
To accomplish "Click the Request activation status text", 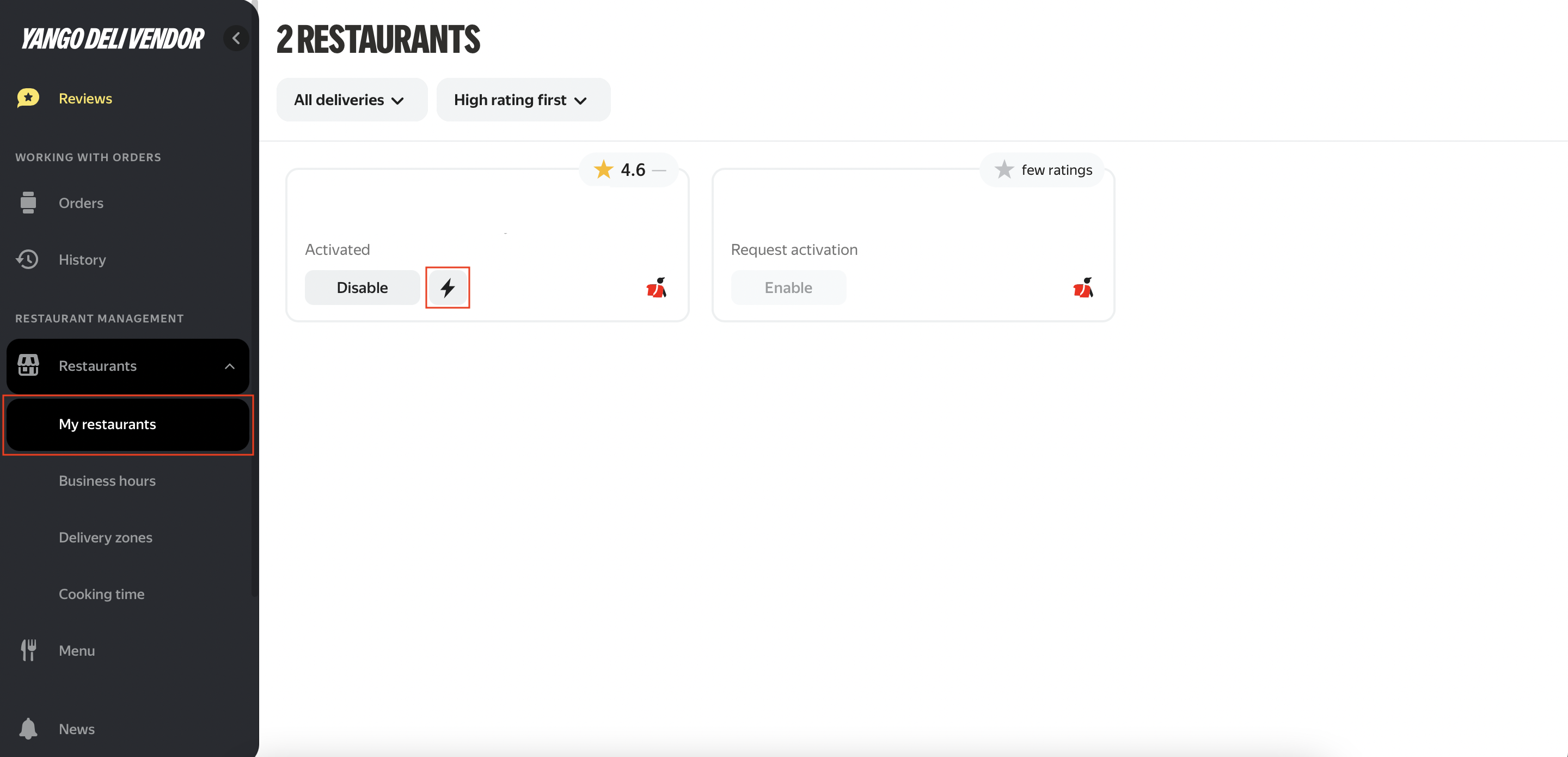I will [794, 249].
